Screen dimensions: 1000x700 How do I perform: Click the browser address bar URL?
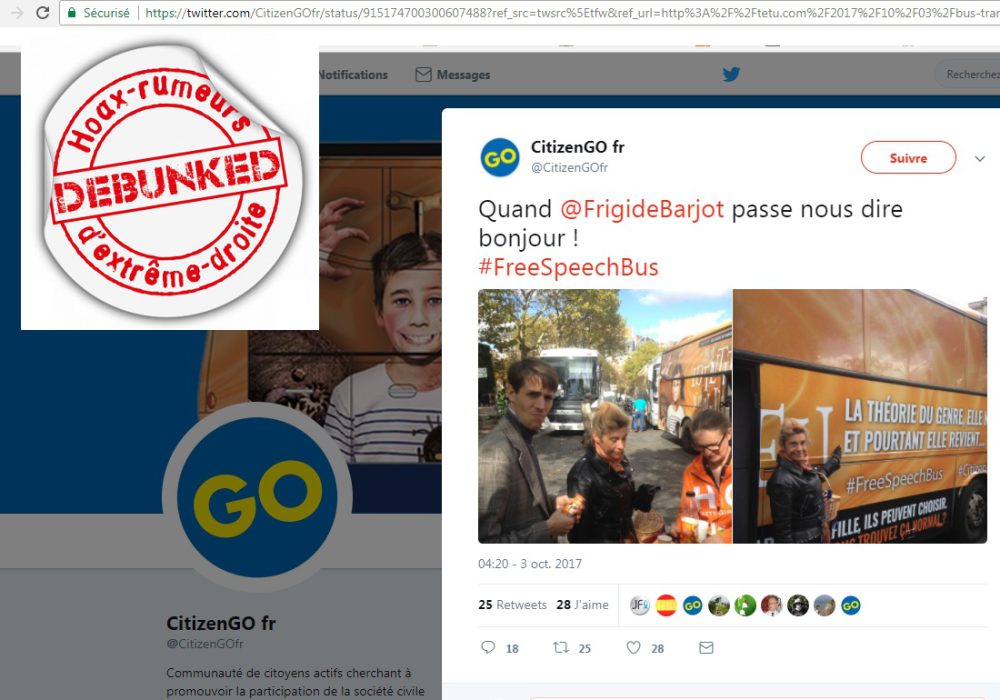click(572, 13)
